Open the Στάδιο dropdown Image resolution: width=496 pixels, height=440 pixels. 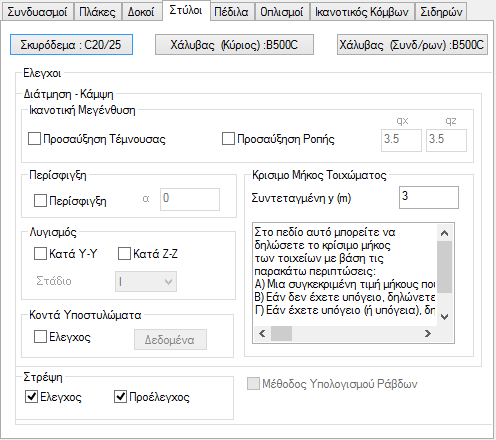(x=146, y=282)
